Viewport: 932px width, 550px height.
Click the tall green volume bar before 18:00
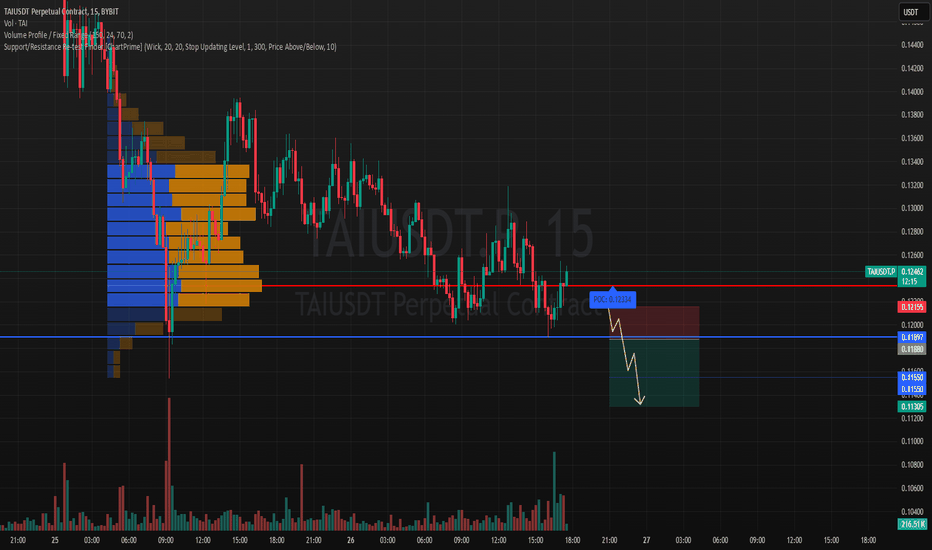[554, 491]
